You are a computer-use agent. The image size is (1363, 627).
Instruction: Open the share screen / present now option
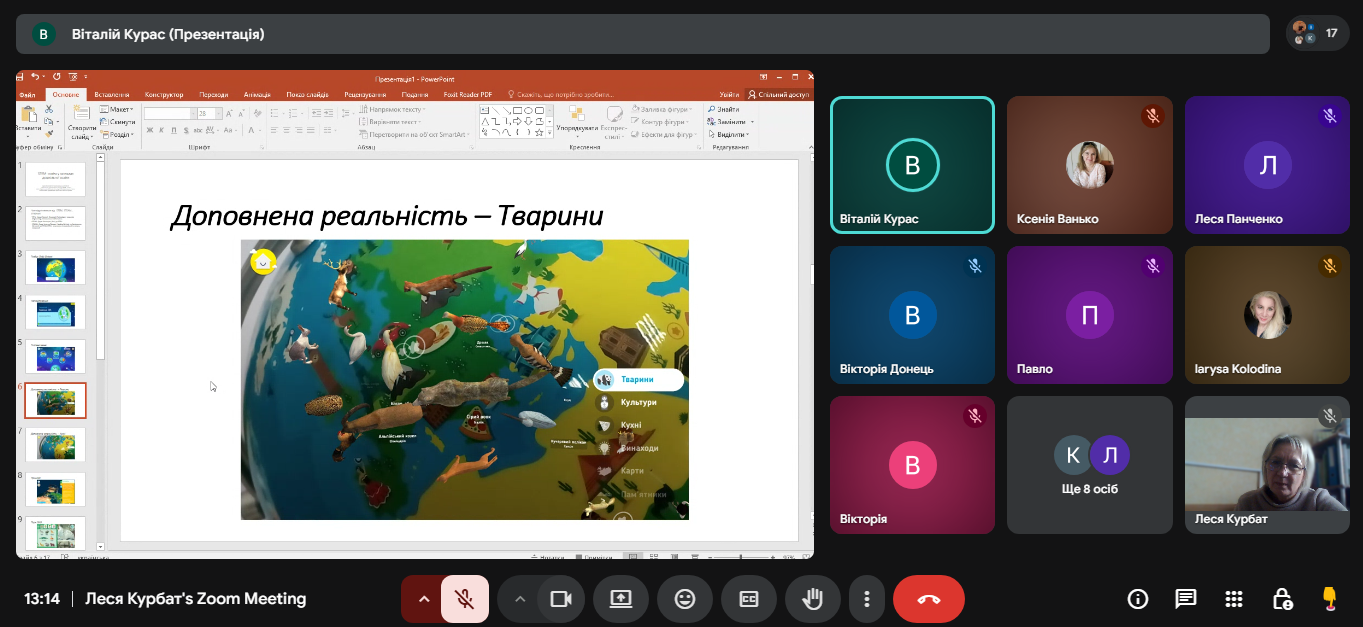tap(621, 599)
